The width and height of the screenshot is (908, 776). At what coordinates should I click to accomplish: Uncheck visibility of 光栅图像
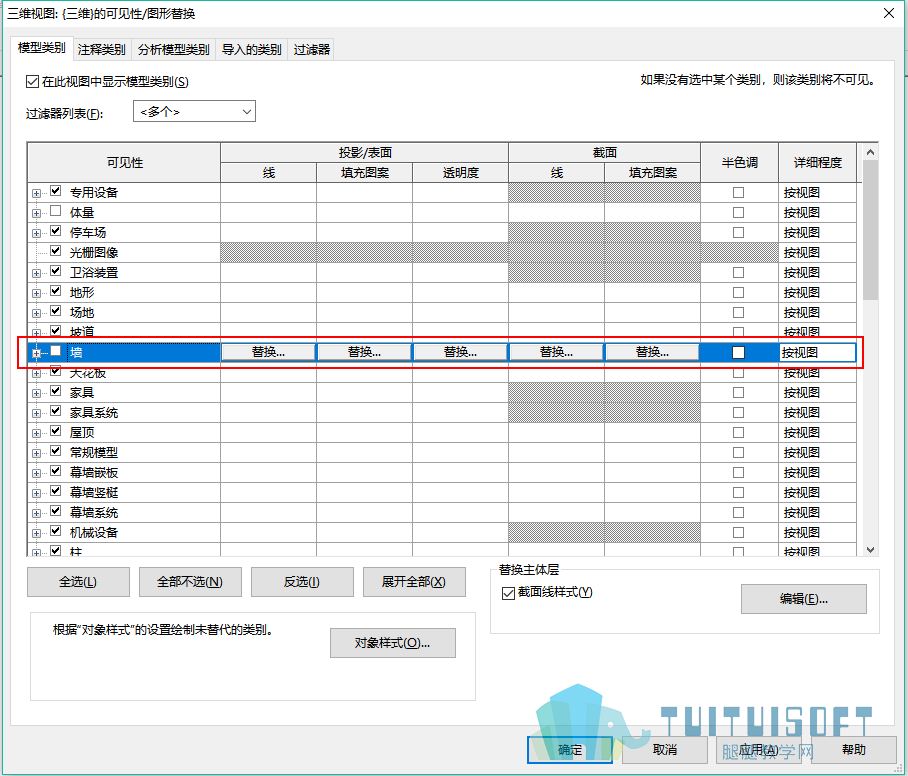pos(56,251)
